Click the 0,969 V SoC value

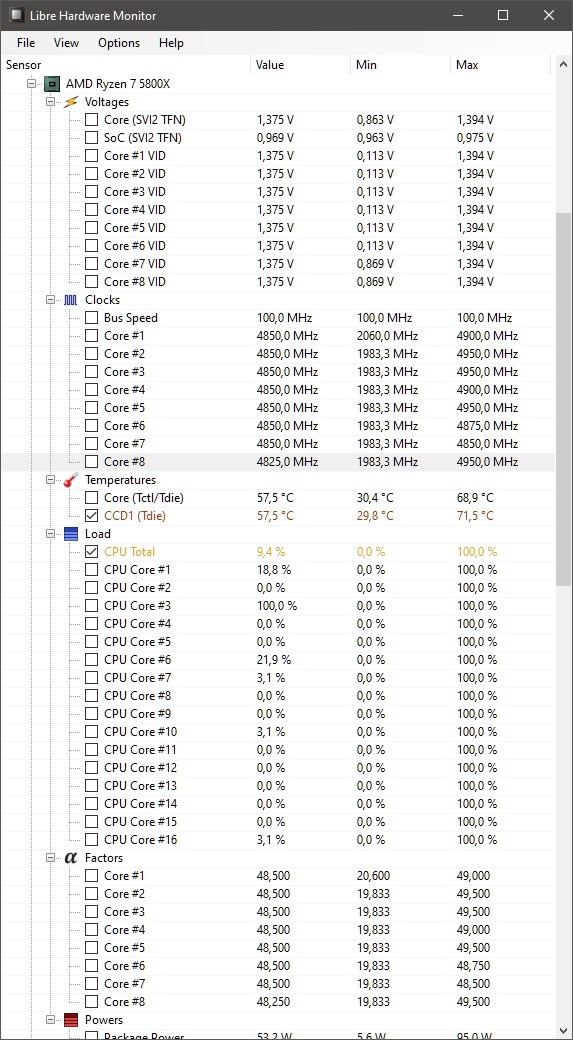click(275, 138)
